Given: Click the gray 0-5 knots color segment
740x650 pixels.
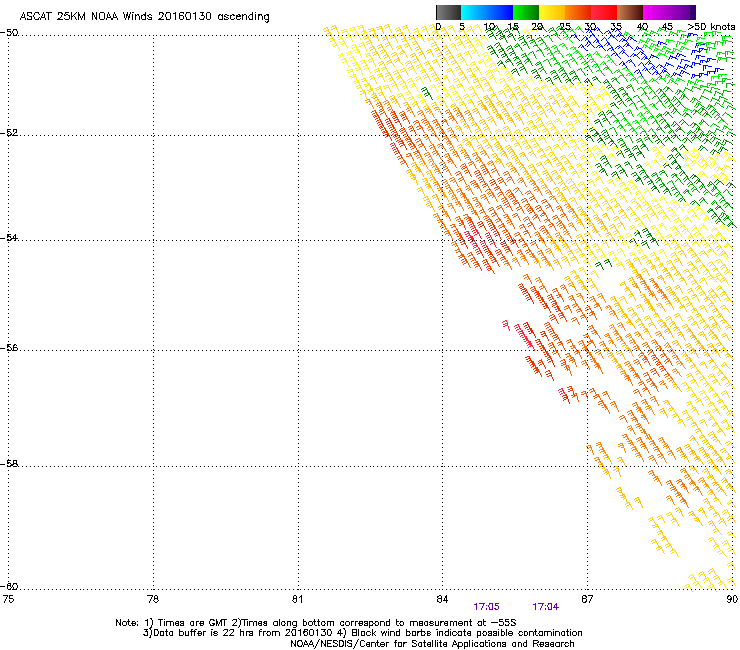Looking at the screenshot, I should (x=448, y=12).
